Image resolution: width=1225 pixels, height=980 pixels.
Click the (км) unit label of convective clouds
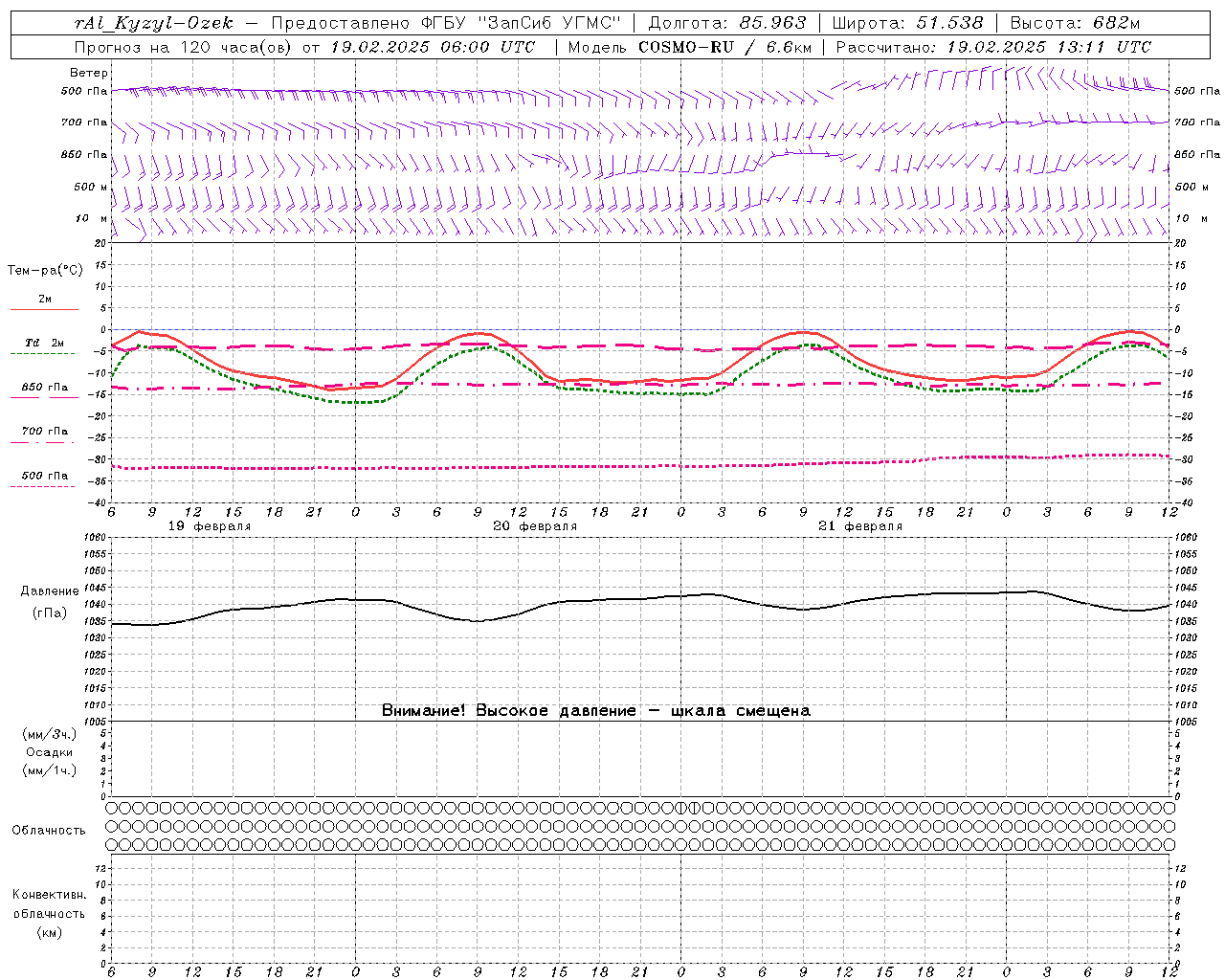point(49,932)
